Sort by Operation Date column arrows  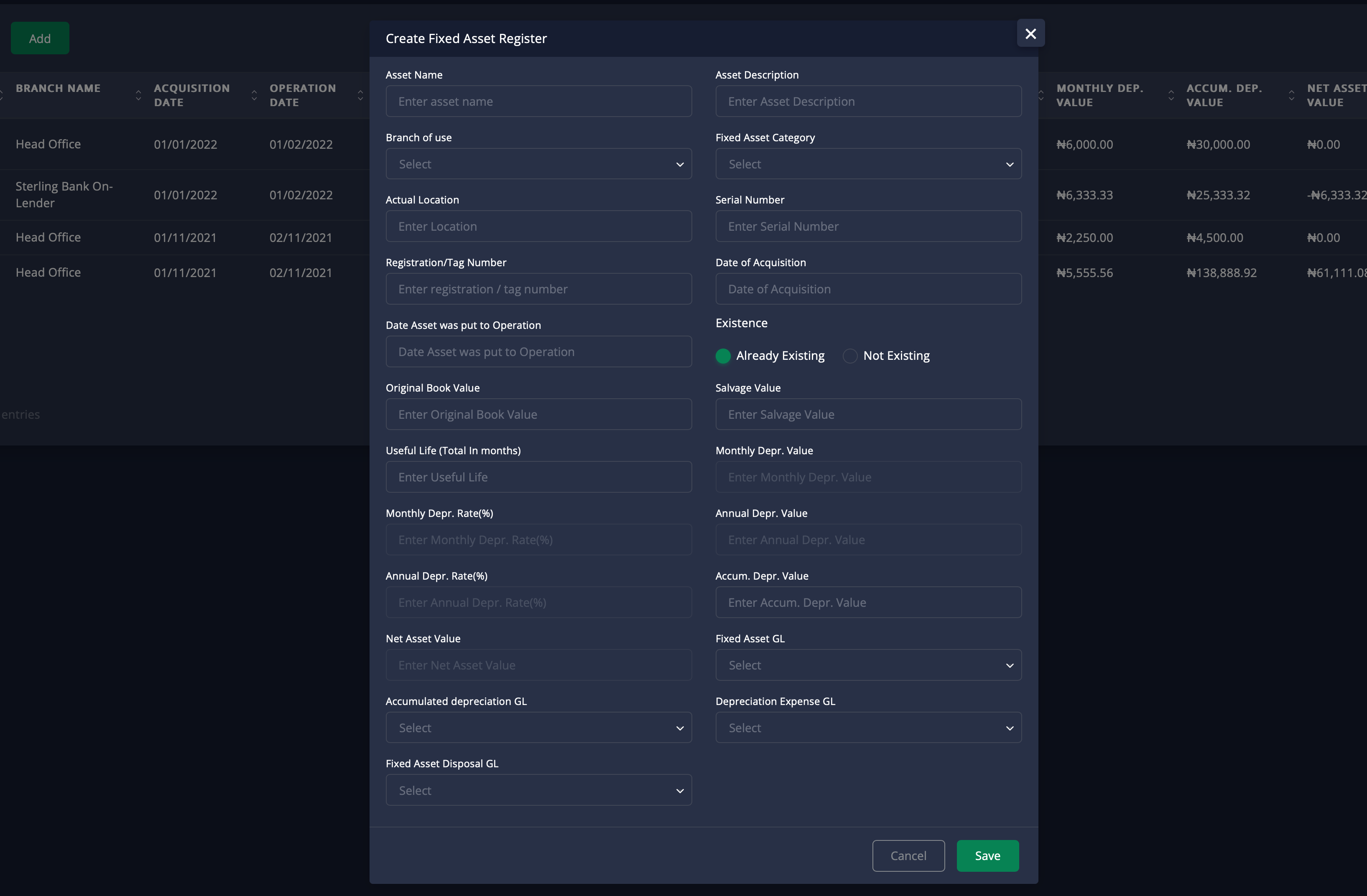pyautogui.click(x=360, y=95)
